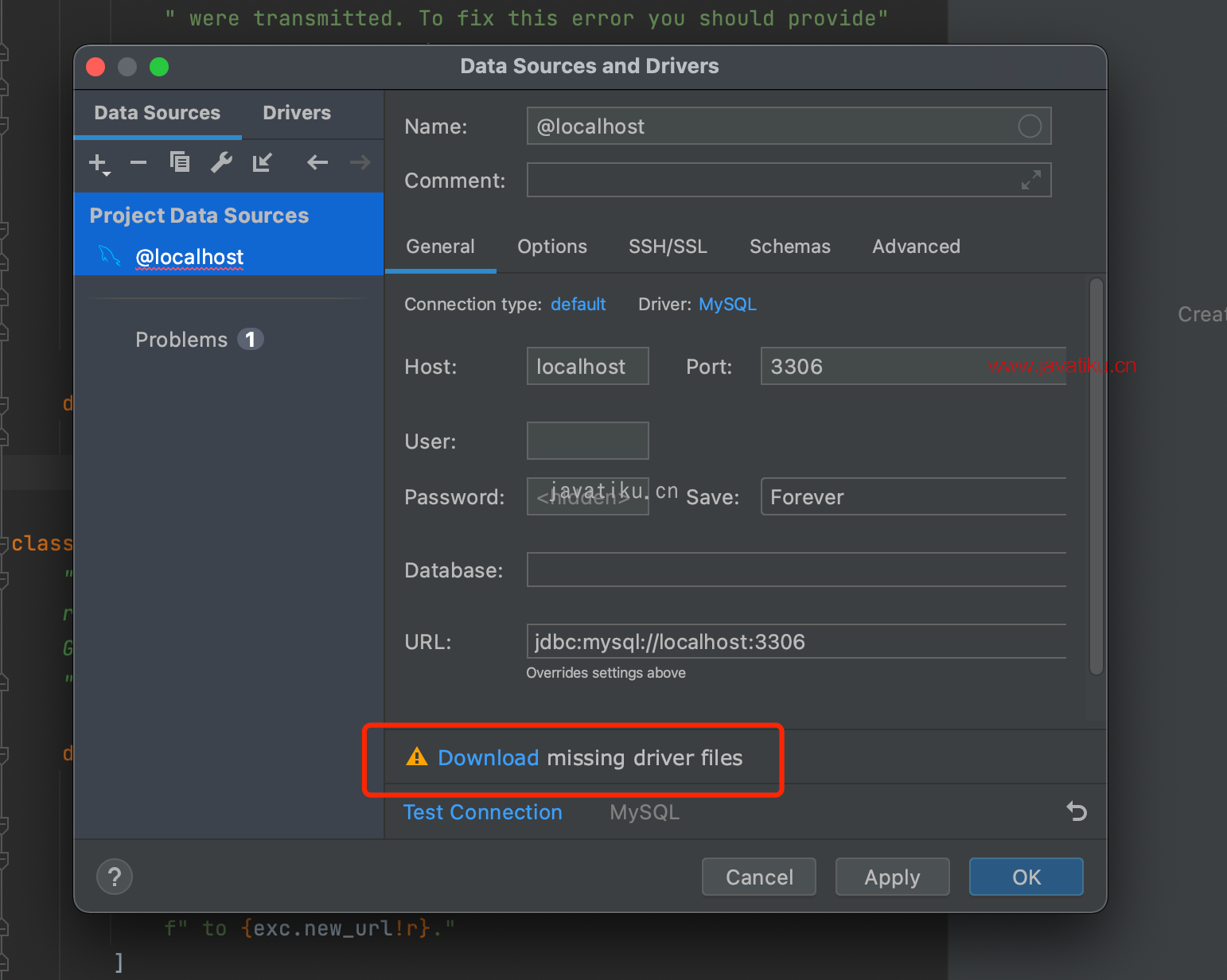This screenshot has height=980, width=1227.
Task: Open the Schemas tab
Action: [x=790, y=247]
